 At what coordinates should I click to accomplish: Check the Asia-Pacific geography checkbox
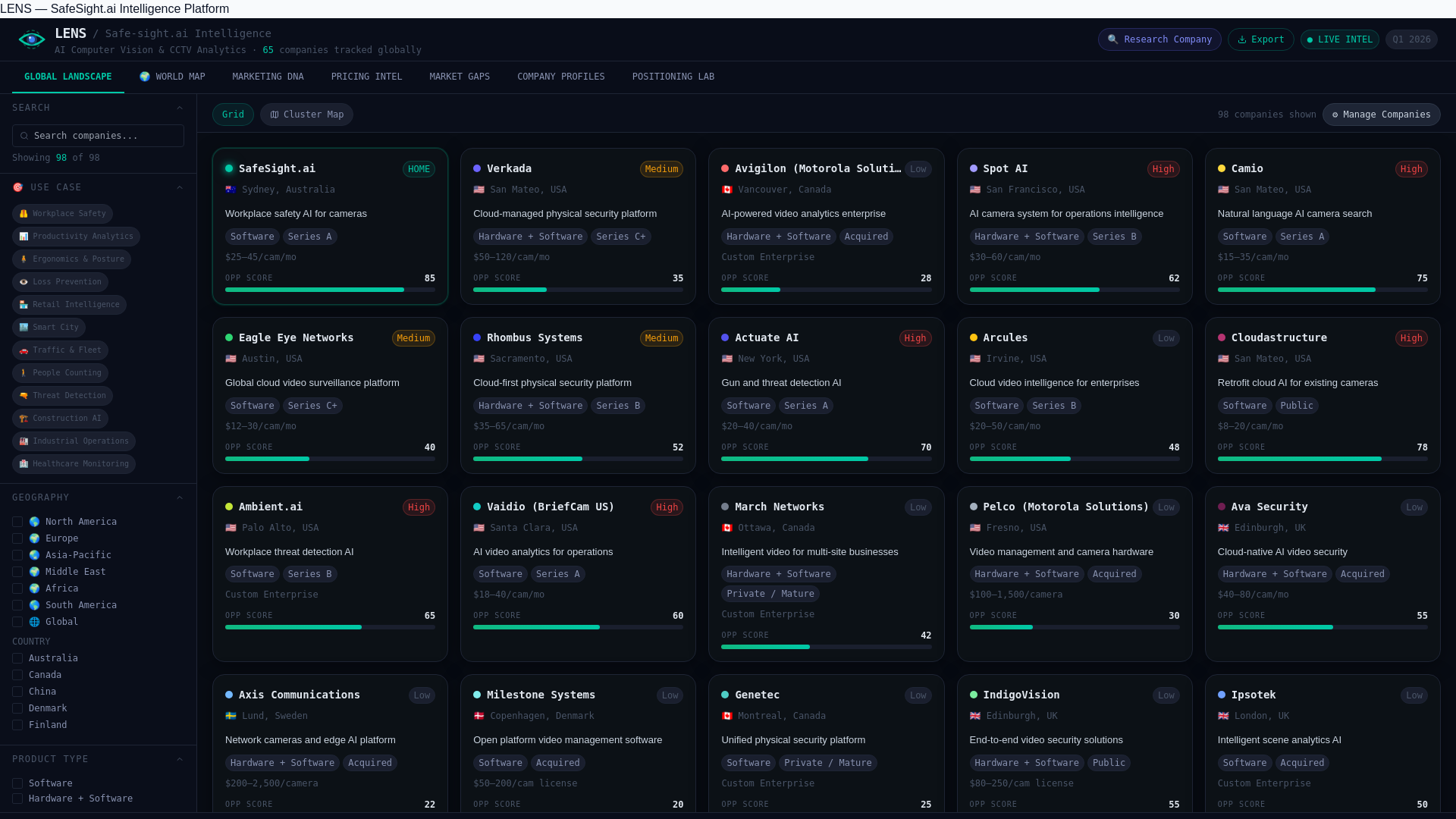17,555
